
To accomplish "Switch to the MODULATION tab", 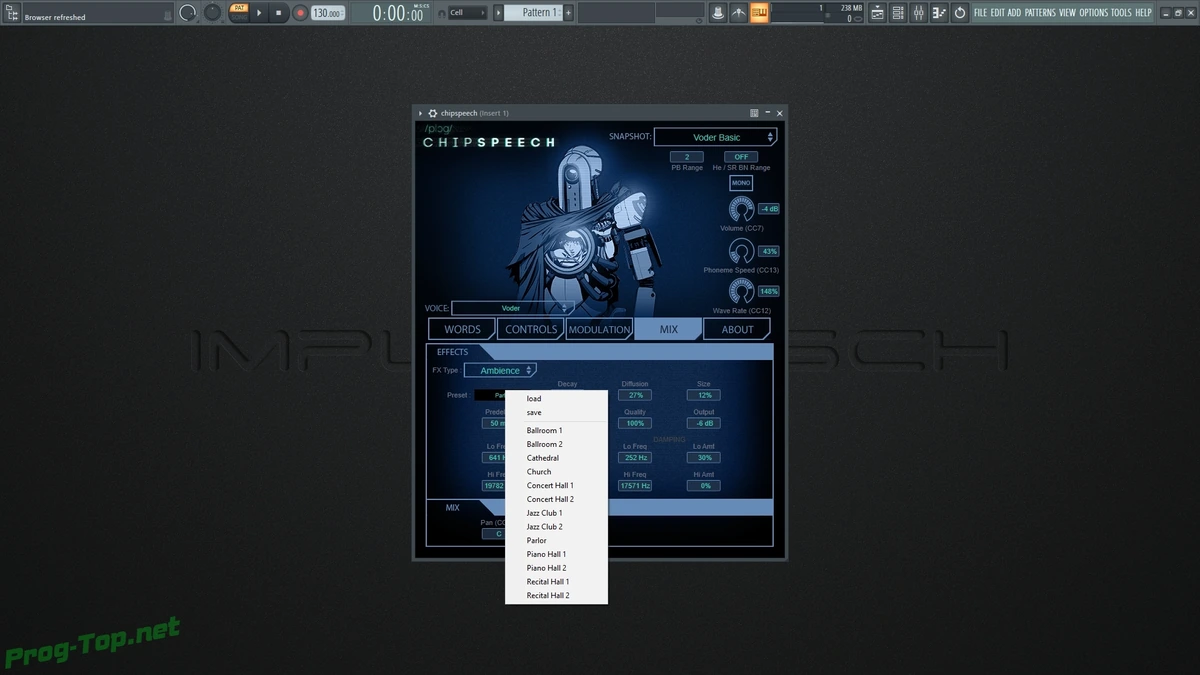I will (x=599, y=329).
